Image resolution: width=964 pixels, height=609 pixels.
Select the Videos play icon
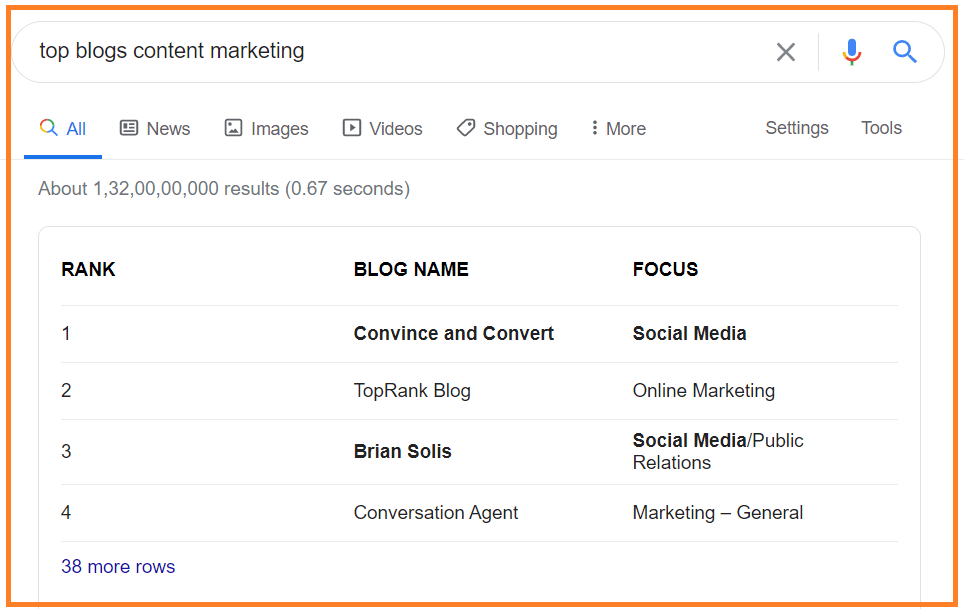click(x=352, y=128)
